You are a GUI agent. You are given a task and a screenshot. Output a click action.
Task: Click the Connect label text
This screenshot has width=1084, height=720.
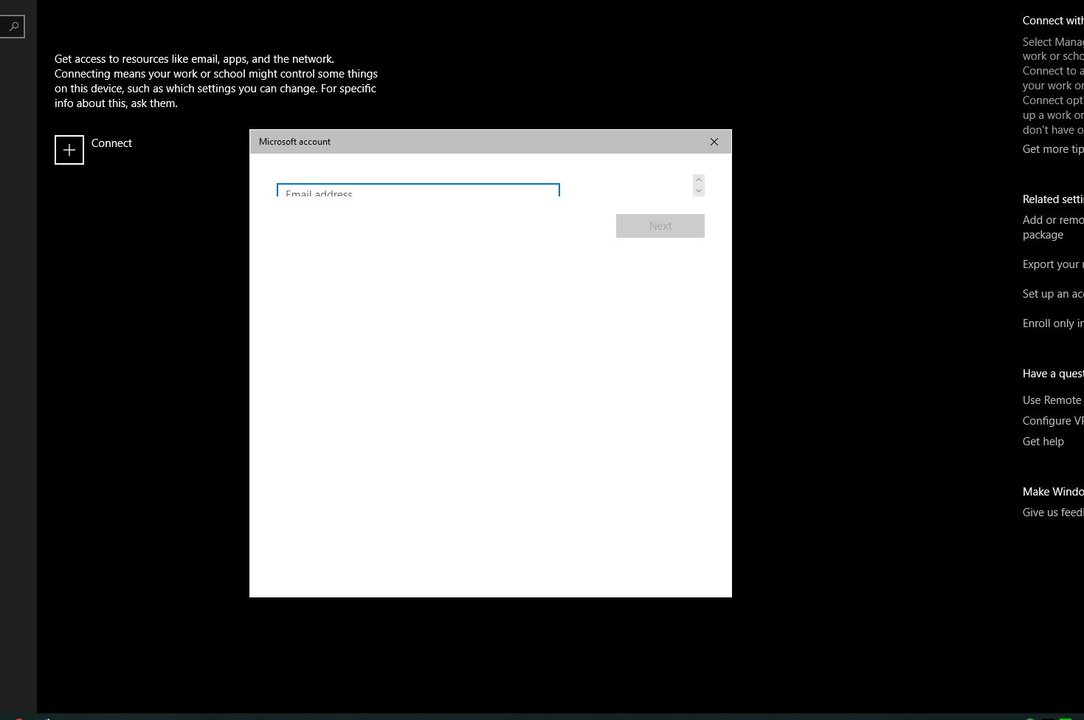[x=111, y=143]
